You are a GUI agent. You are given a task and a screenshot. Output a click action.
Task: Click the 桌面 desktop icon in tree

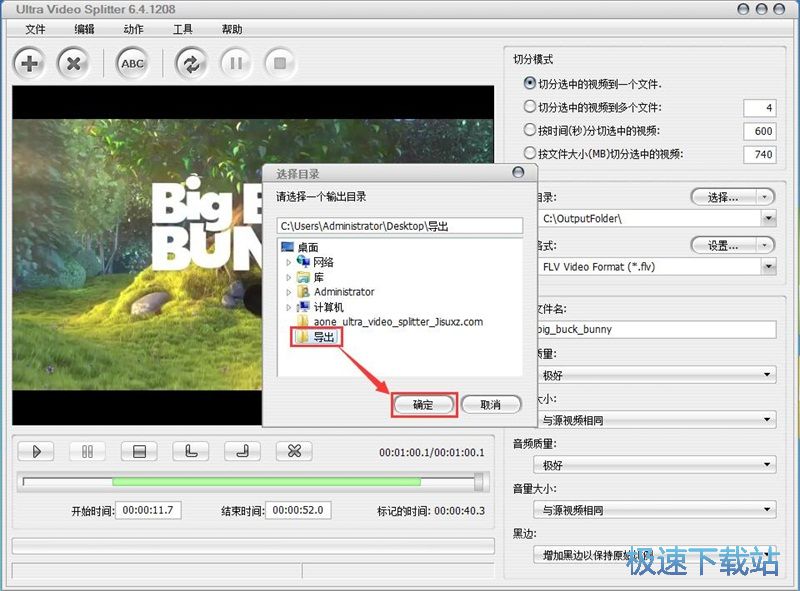pos(287,247)
